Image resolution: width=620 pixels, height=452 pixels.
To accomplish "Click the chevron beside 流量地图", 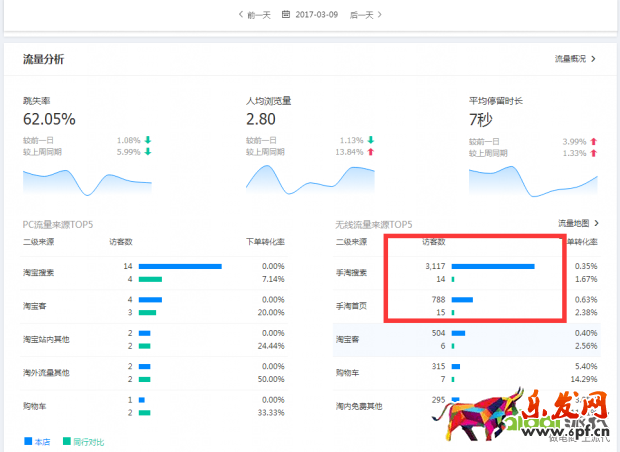I will coord(599,223).
